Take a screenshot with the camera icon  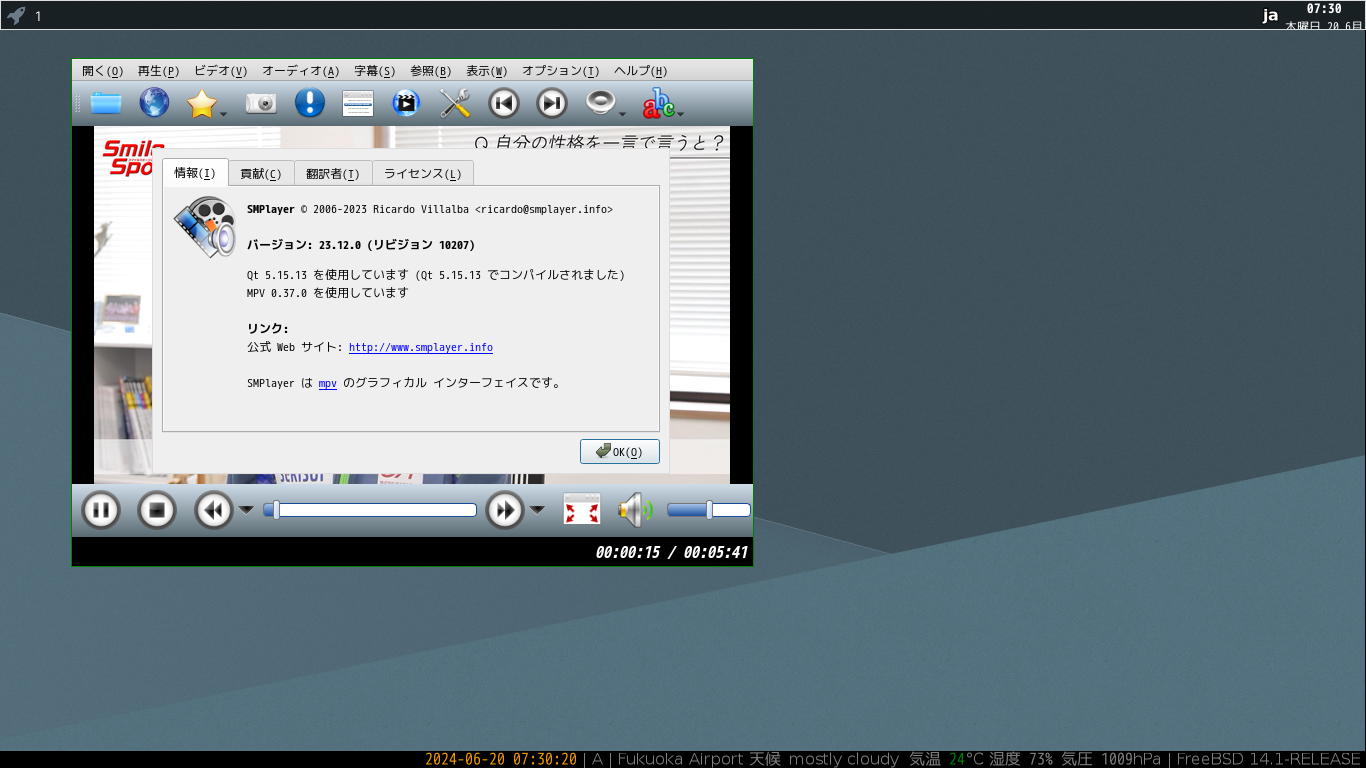[261, 103]
